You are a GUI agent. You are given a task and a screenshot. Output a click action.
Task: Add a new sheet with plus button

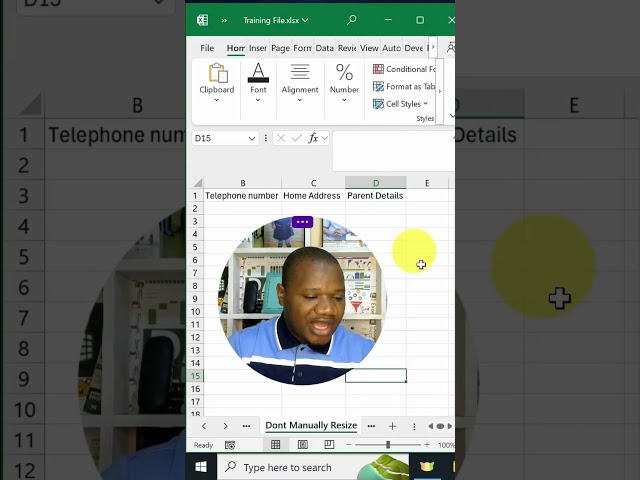click(392, 426)
